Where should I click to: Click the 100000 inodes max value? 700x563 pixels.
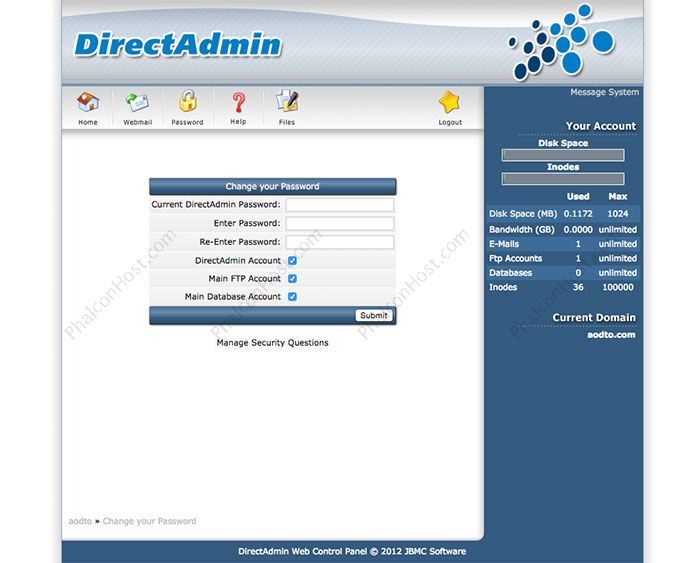(x=618, y=287)
